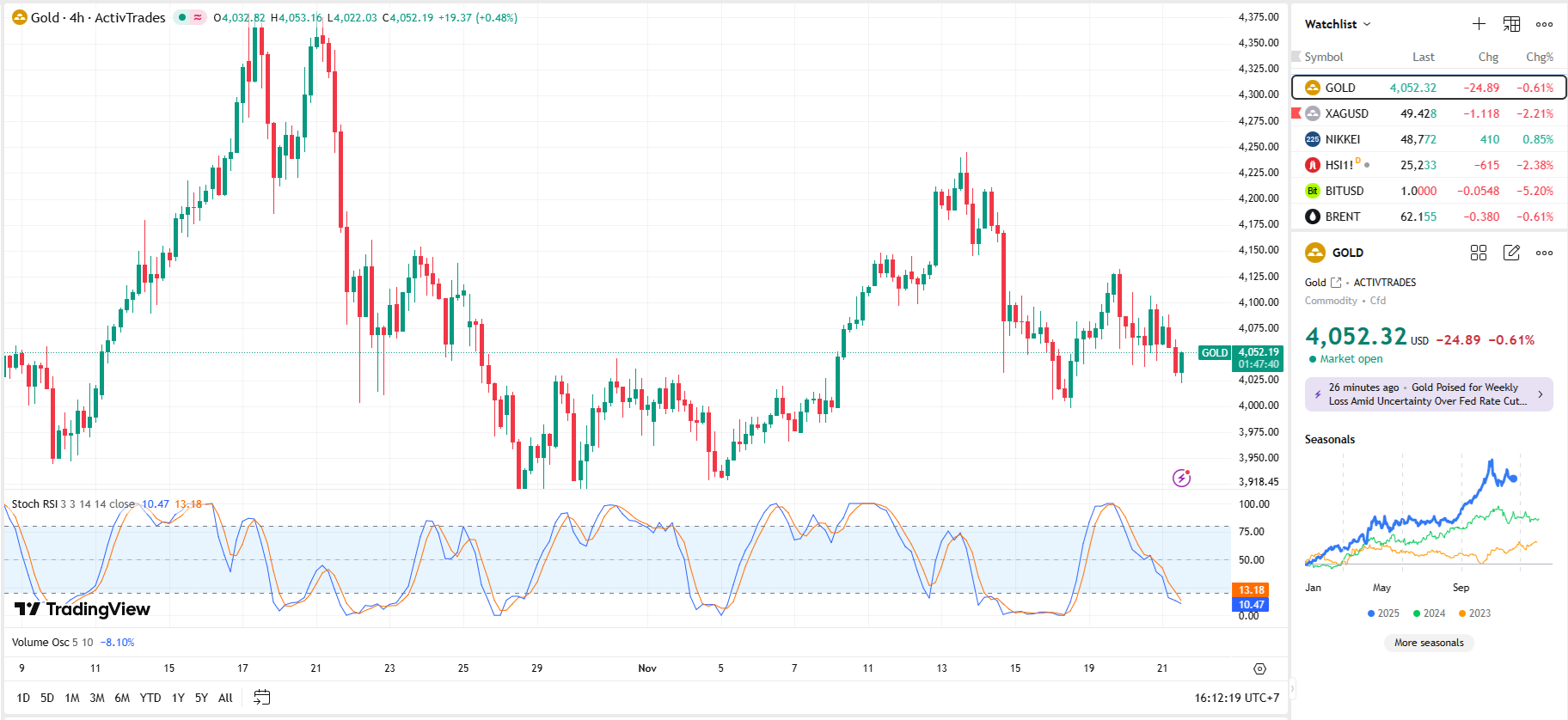Viewport: 1568px width, 720px height.
Task: Toggle the 2023 seasonals series
Action: [x=1474, y=613]
